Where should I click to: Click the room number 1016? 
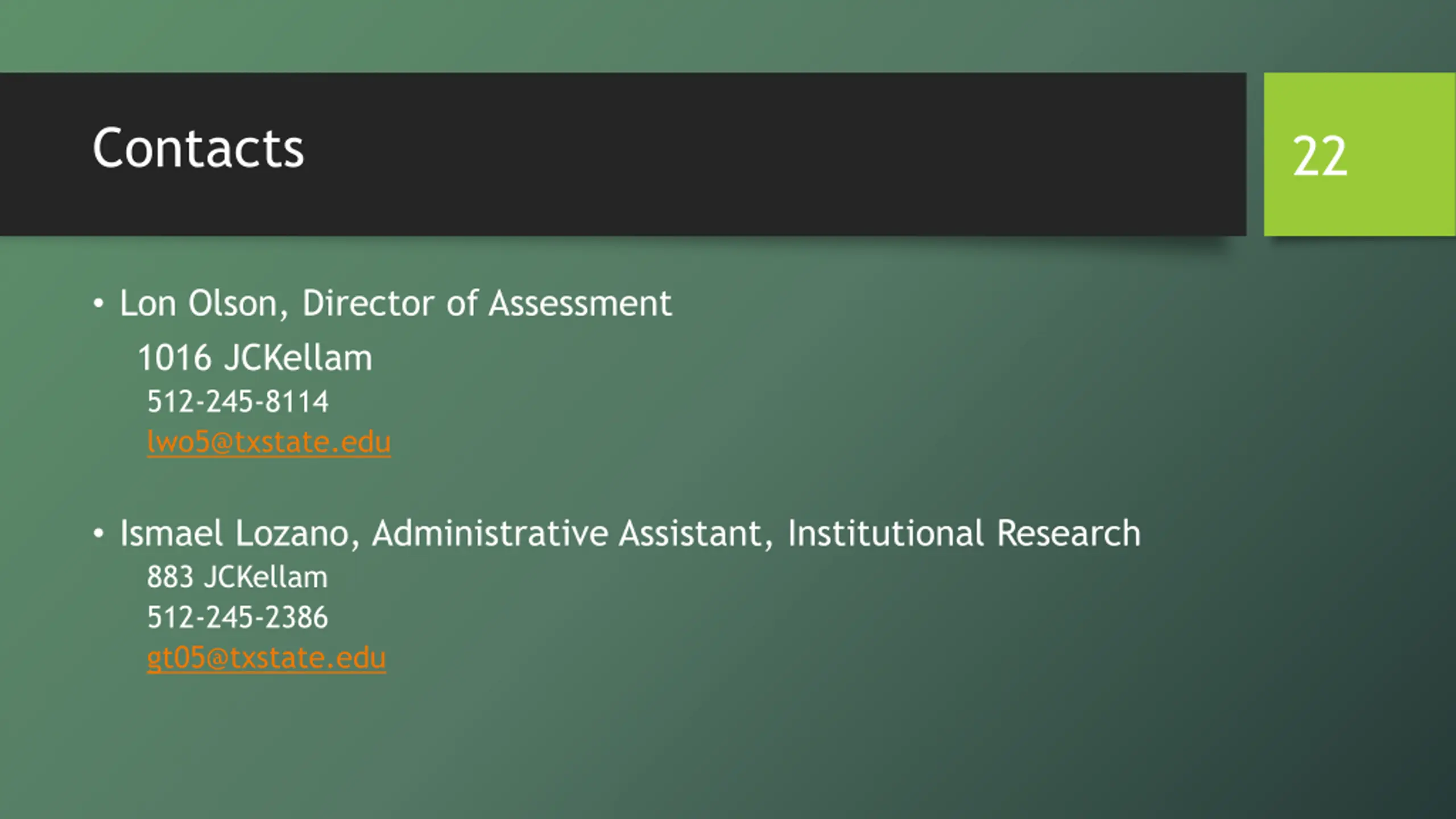175,358
